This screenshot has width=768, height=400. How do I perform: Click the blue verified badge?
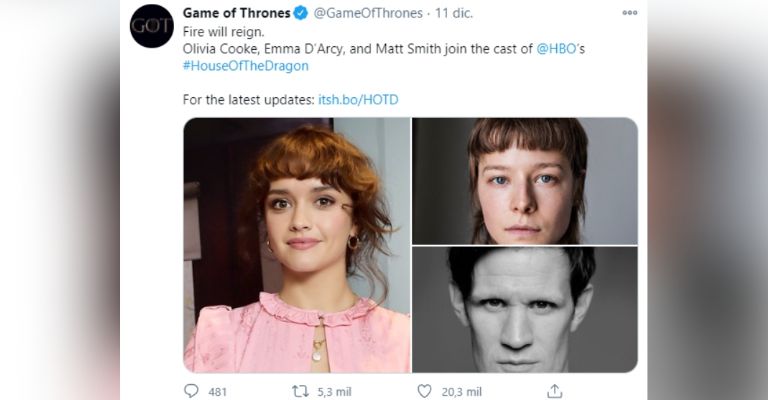click(x=300, y=13)
